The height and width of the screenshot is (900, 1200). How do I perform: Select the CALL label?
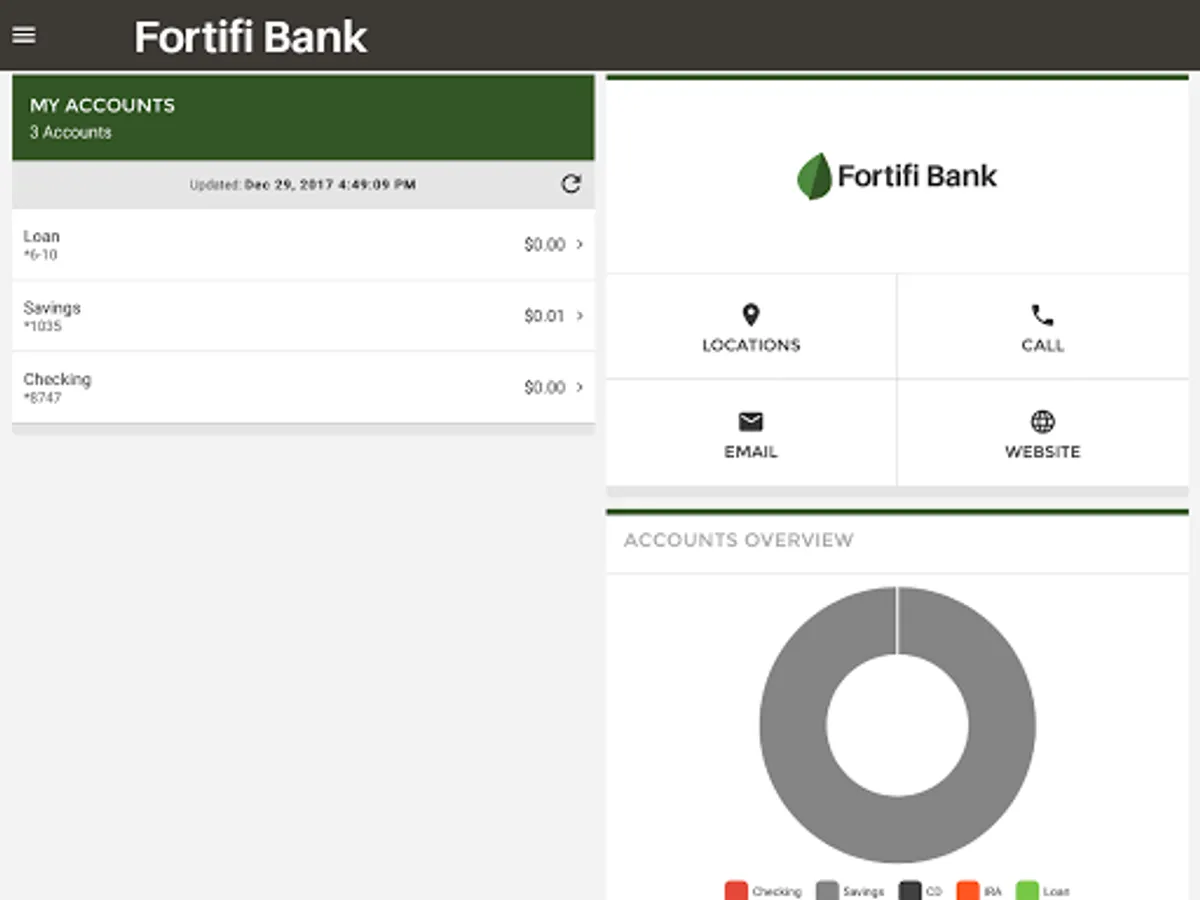pyautogui.click(x=1042, y=345)
